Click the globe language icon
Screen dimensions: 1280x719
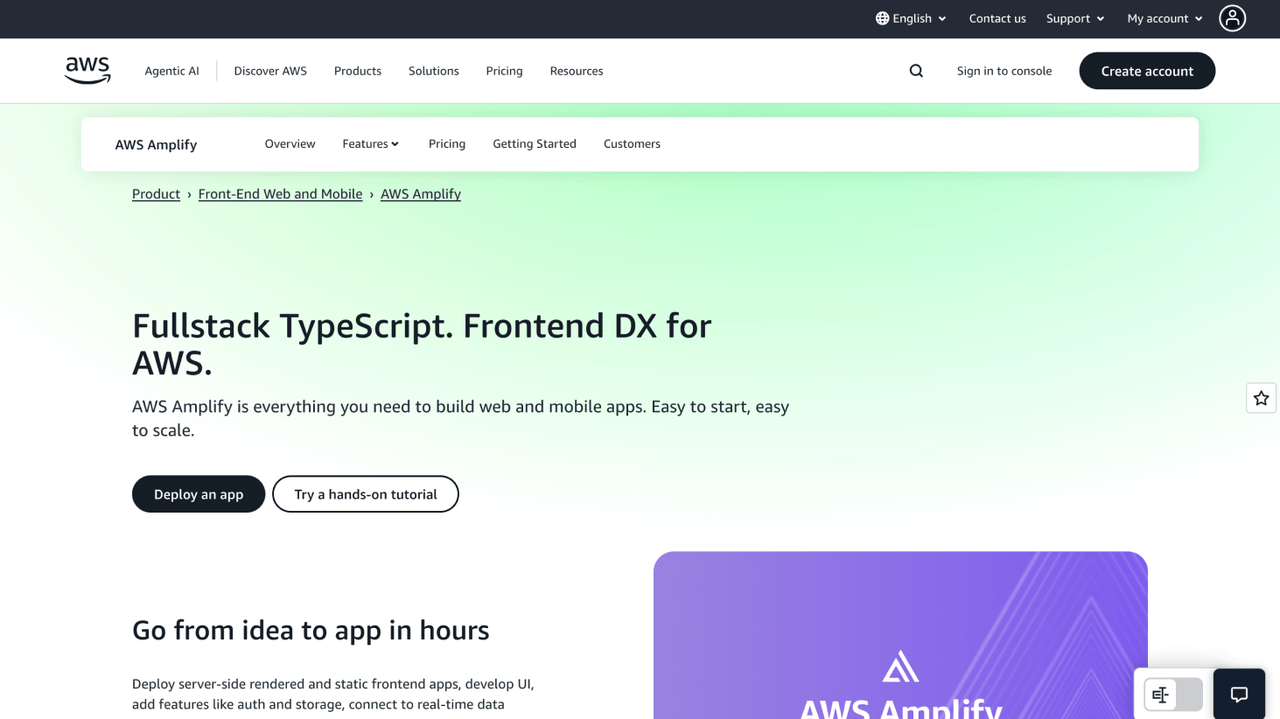[x=882, y=18]
